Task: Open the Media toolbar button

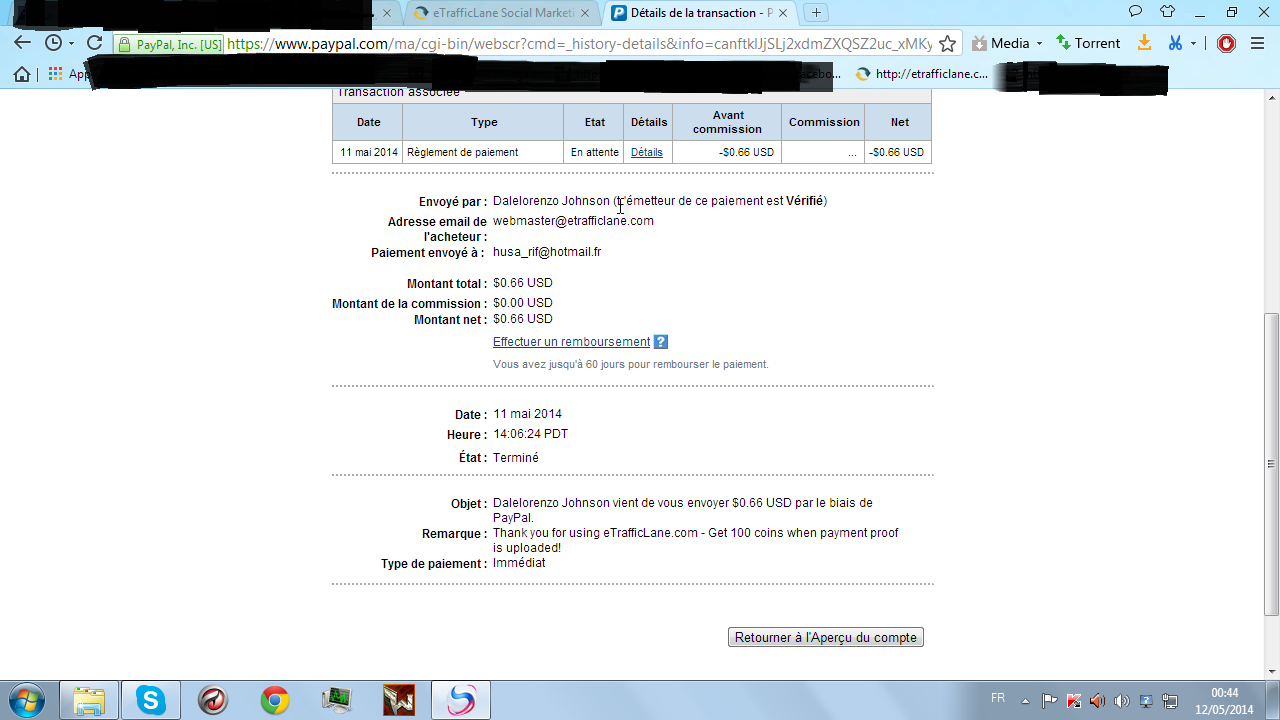Action: [1000, 43]
